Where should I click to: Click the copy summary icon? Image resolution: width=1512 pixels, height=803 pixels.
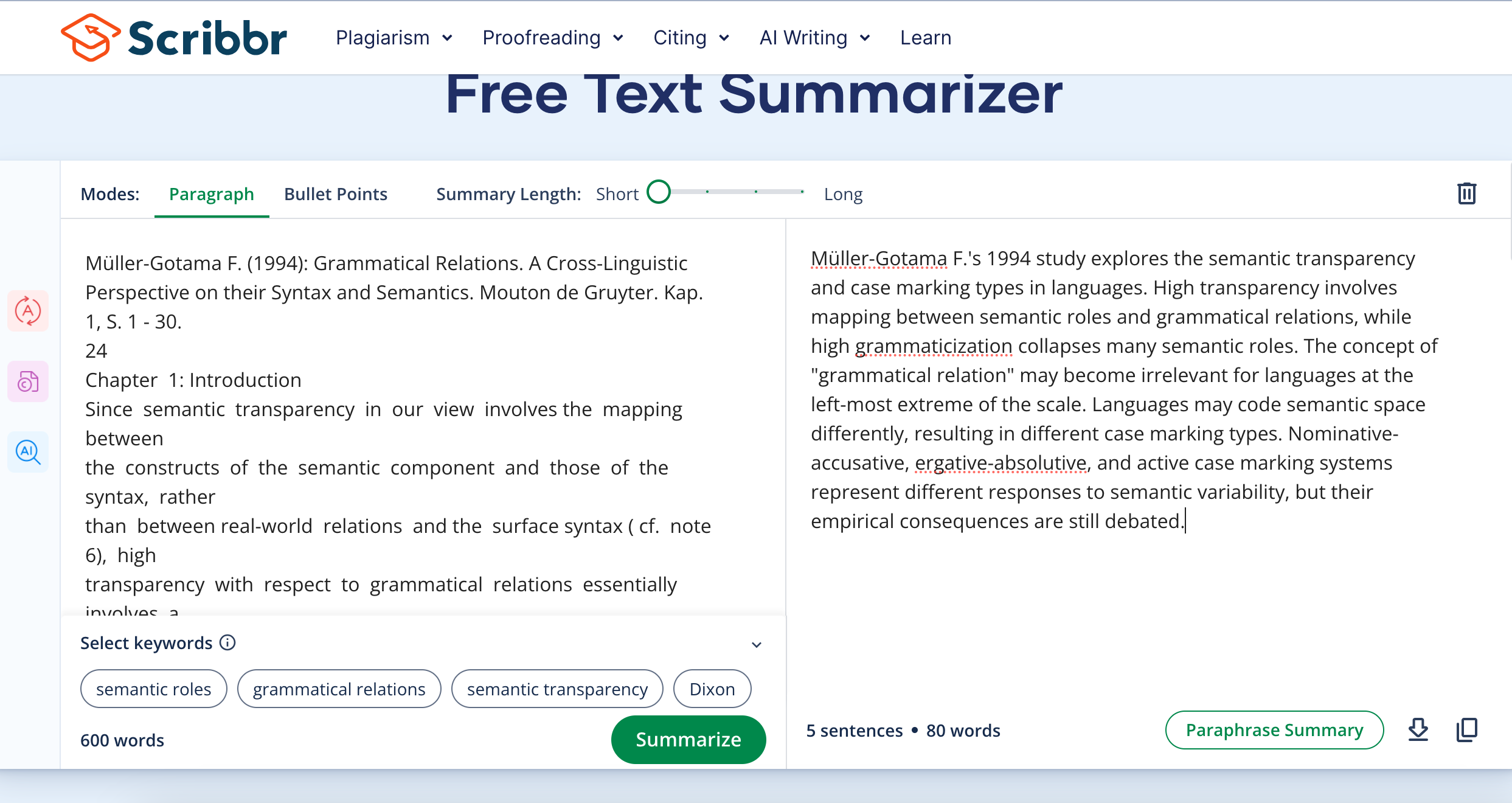[x=1467, y=730]
